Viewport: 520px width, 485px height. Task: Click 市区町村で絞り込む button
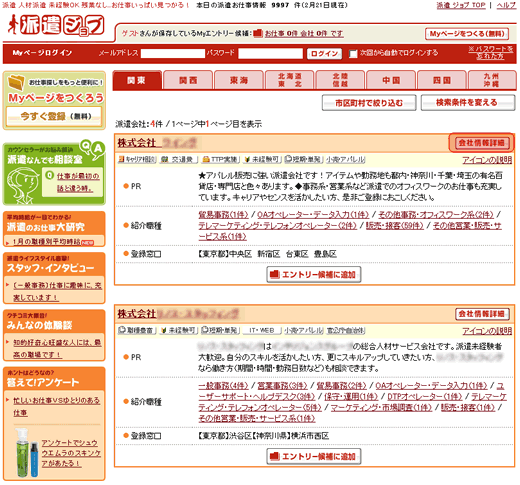coord(369,103)
